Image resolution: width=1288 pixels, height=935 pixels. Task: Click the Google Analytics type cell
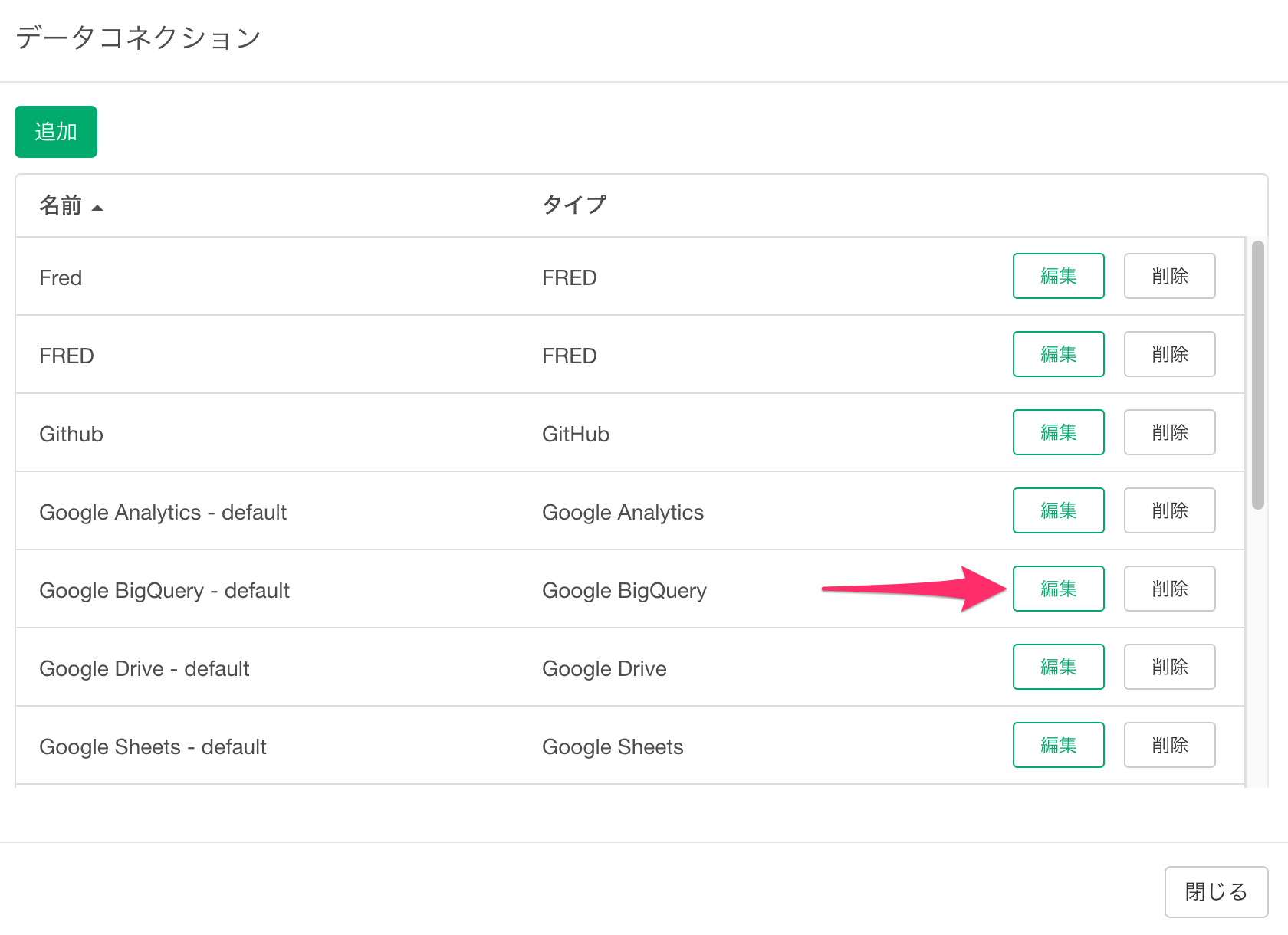click(623, 512)
